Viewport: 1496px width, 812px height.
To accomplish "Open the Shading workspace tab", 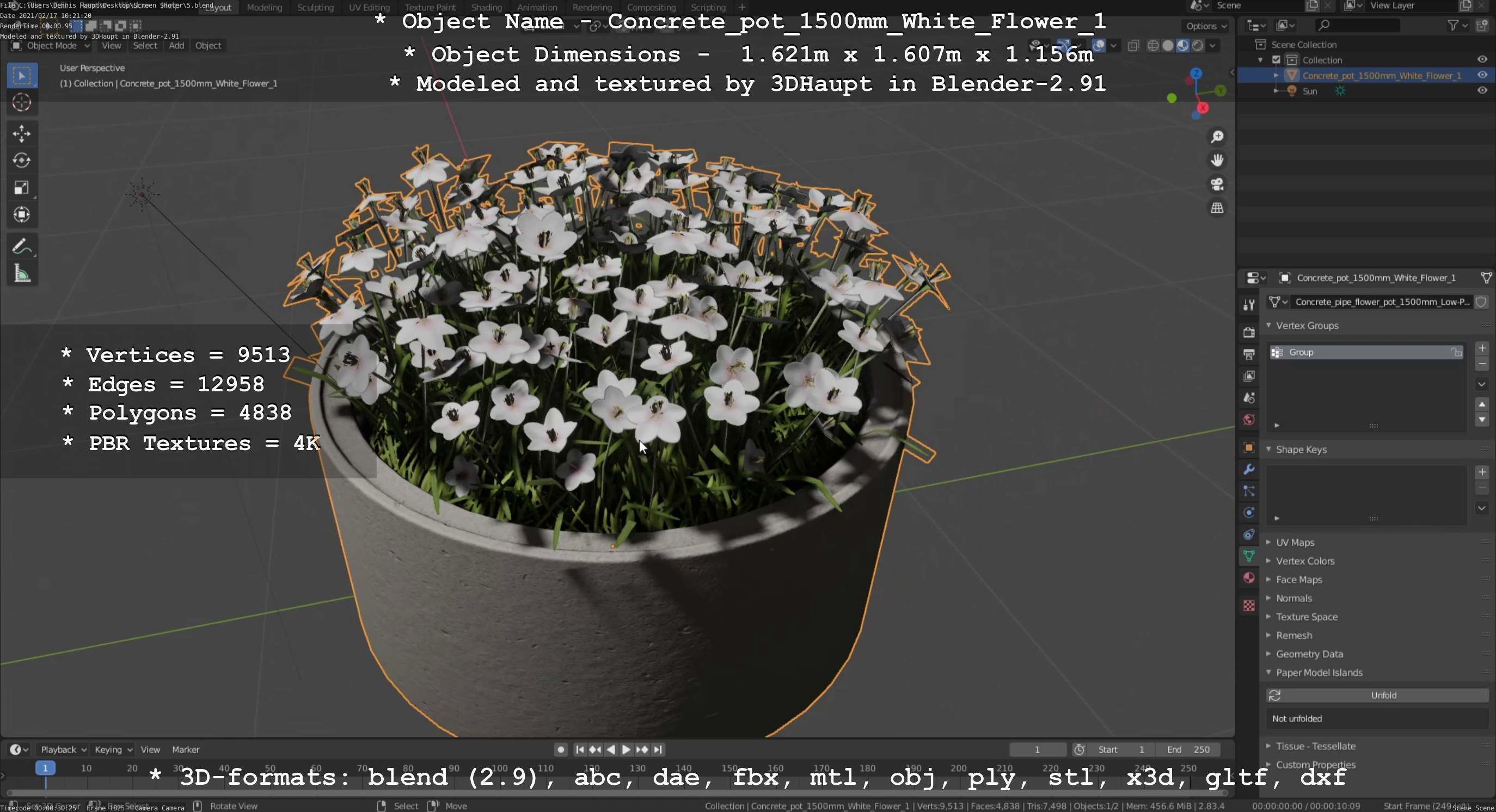I will 486,8.
